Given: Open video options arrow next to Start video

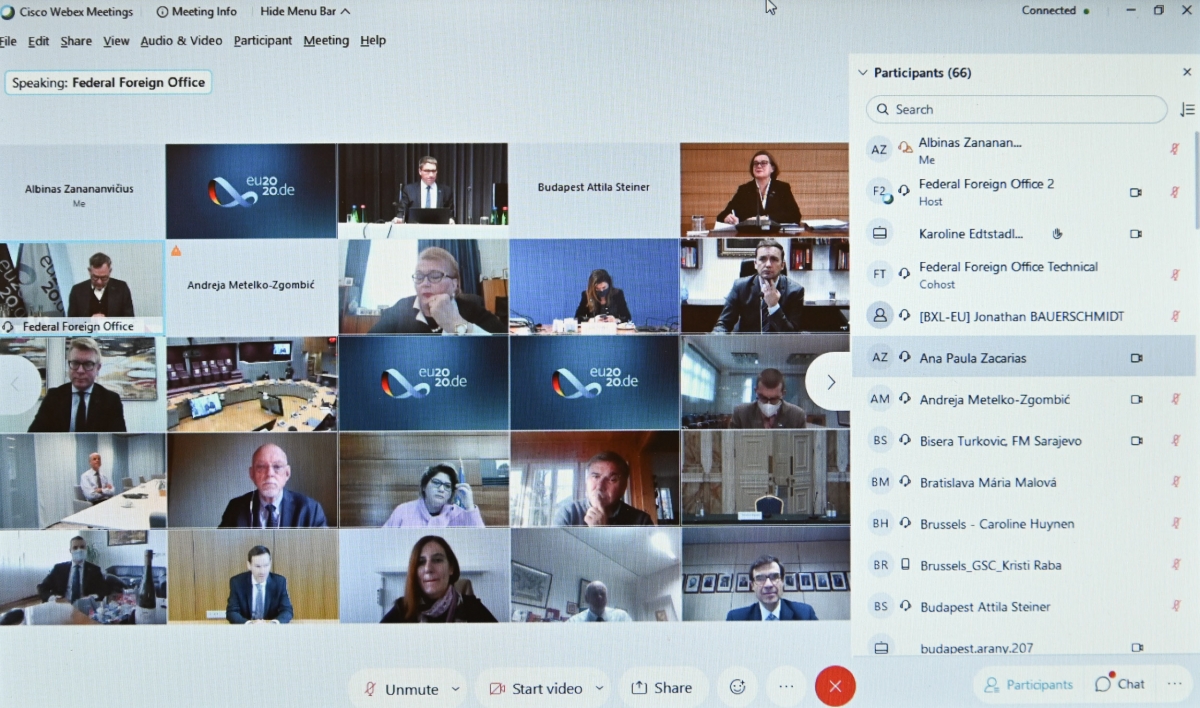Looking at the screenshot, I should [x=599, y=688].
